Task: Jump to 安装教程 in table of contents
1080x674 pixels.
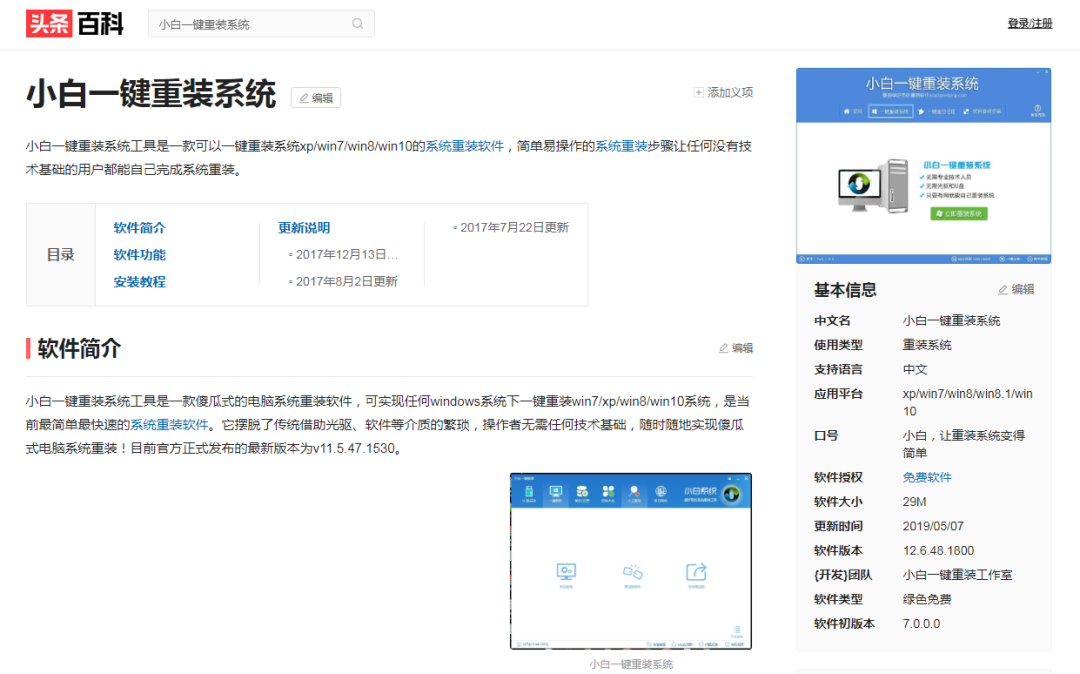Action: pos(139,282)
